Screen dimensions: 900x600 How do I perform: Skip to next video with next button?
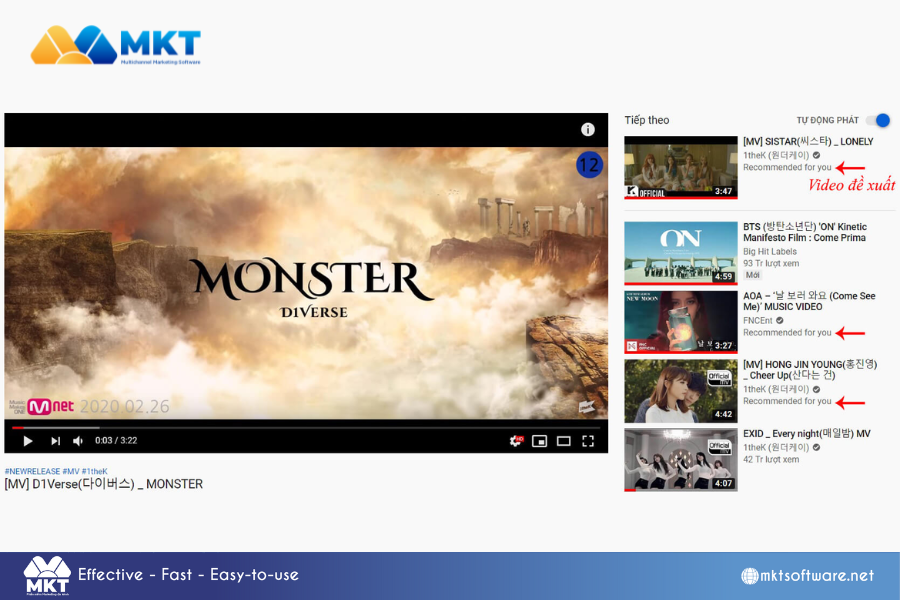point(55,441)
